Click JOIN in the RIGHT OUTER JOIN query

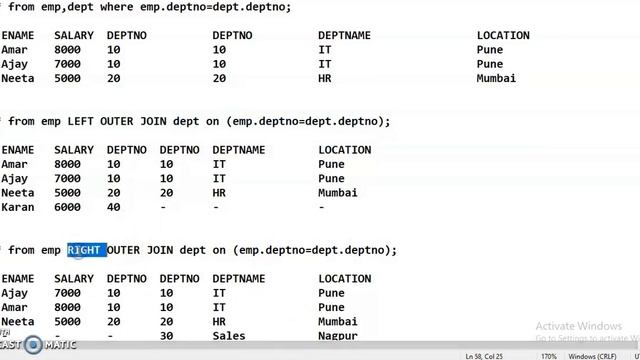(x=160, y=250)
